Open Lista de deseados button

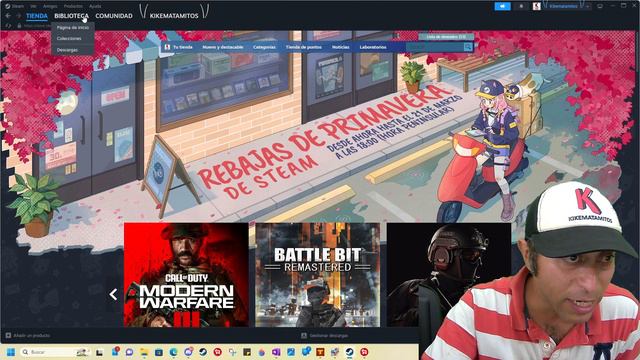click(x=446, y=37)
